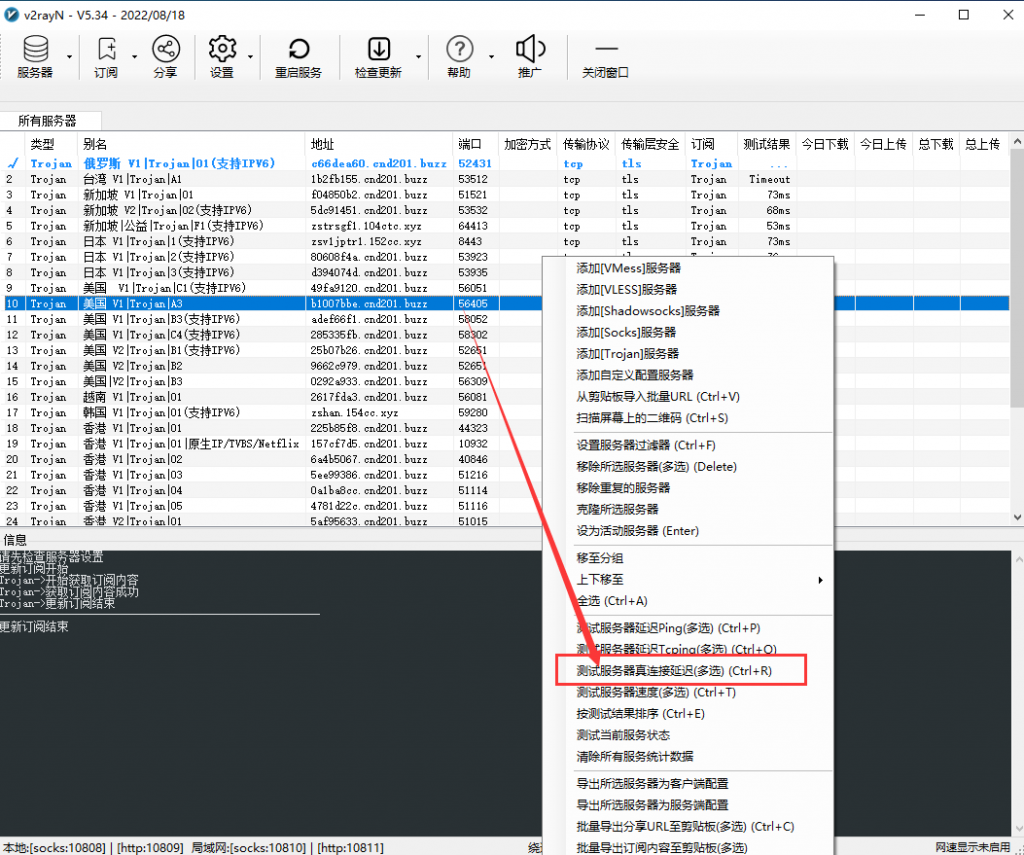Sort by the 传输协议 column header
This screenshot has width=1024, height=855.
click(586, 144)
